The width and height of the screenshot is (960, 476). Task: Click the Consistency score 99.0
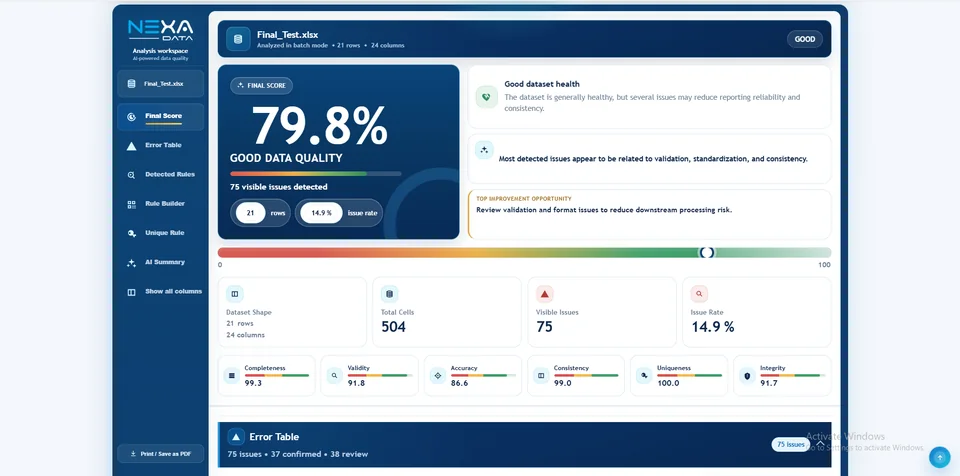tap(563, 383)
